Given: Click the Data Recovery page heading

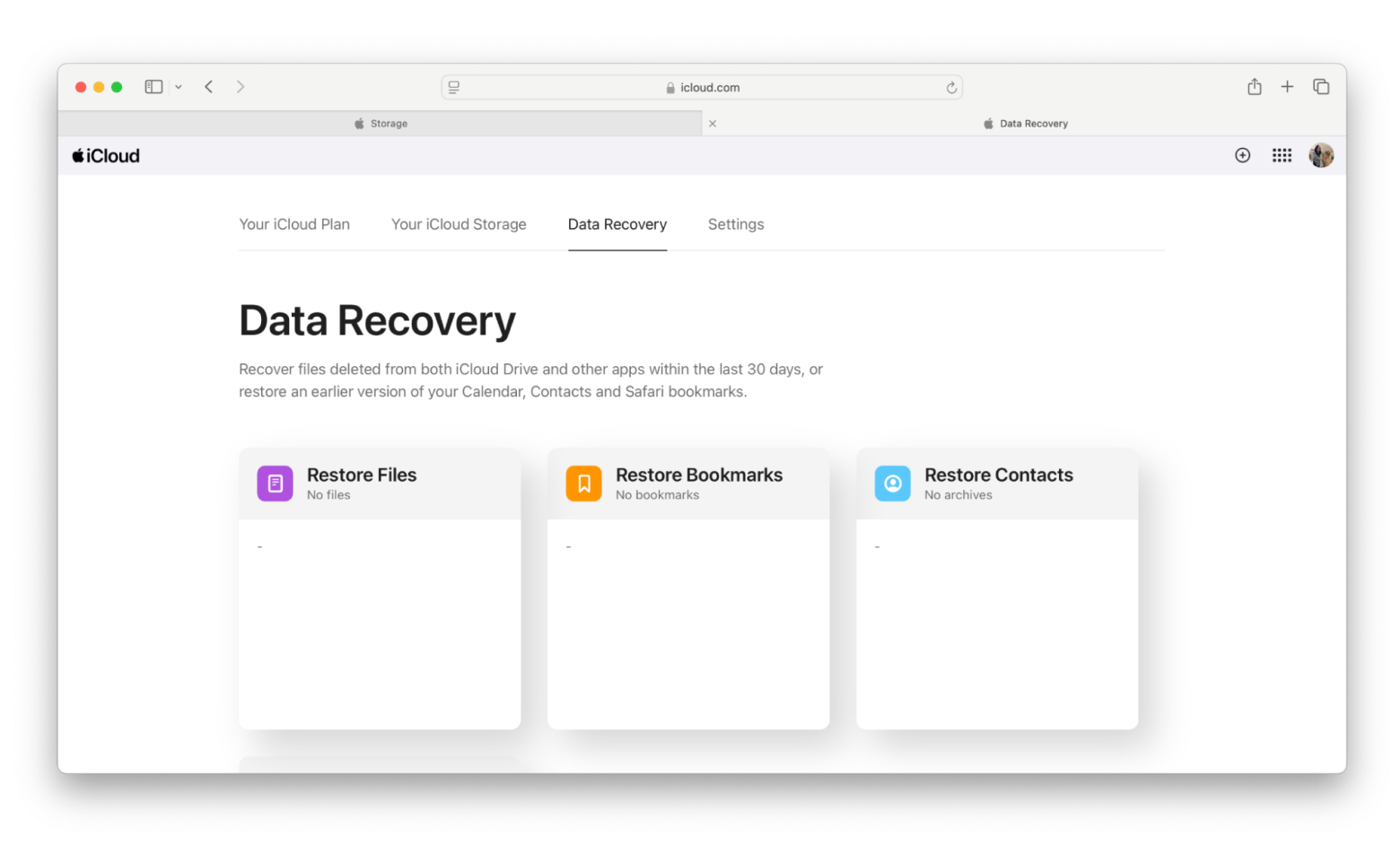Looking at the screenshot, I should click(x=377, y=320).
